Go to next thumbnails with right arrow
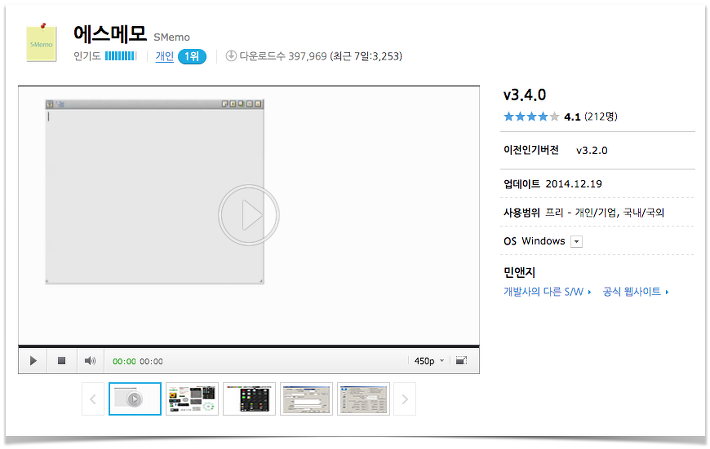Image resolution: width=710 pixels, height=449 pixels. (404, 399)
